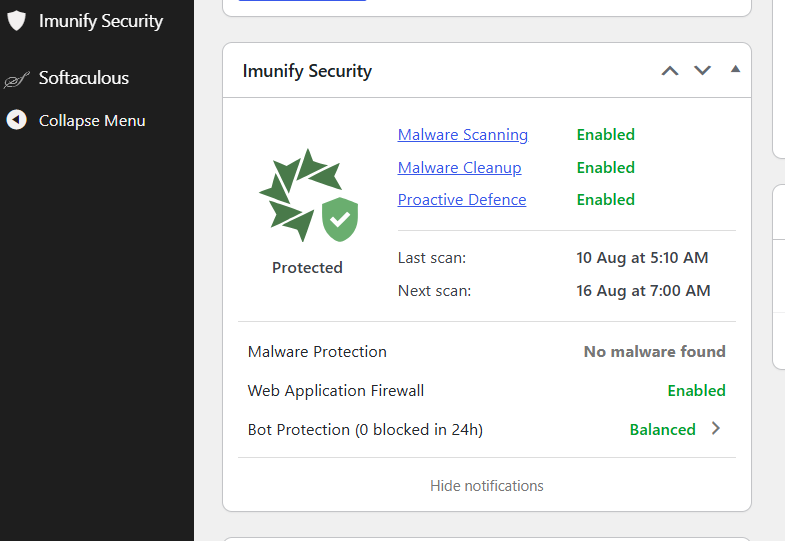Click the Imunify green star logo

(300, 195)
